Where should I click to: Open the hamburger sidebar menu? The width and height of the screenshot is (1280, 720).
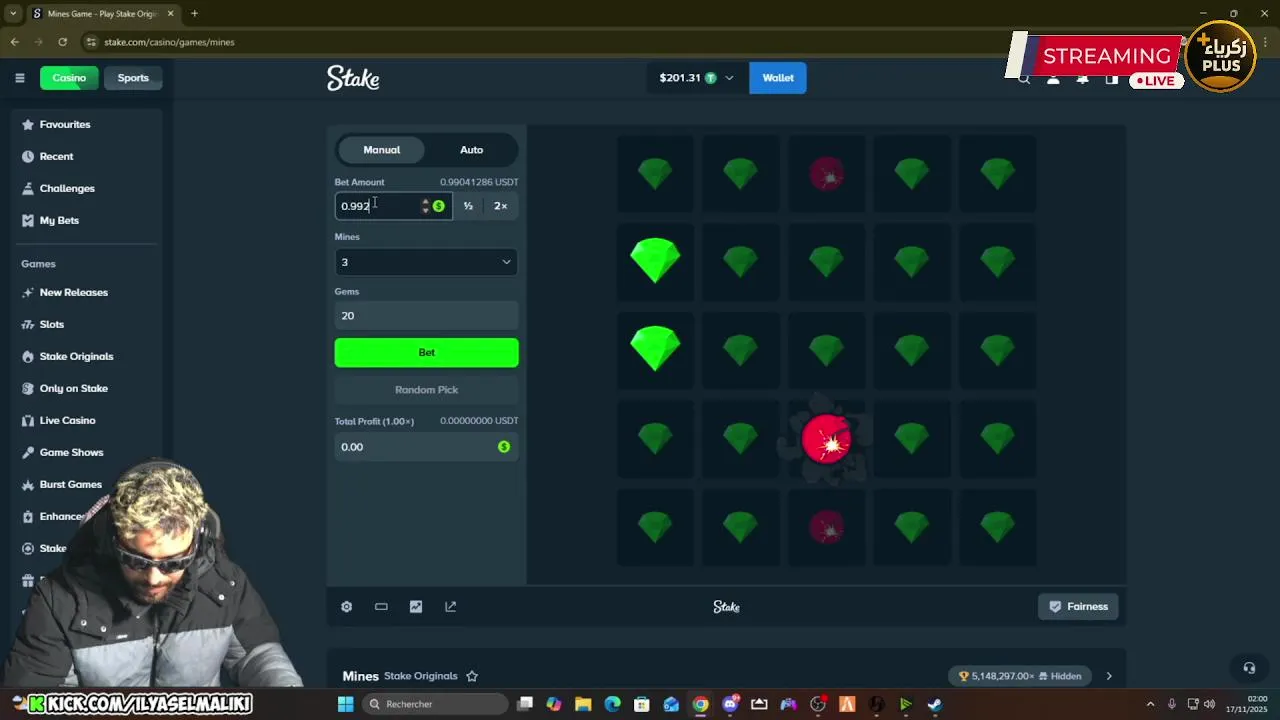[19, 78]
